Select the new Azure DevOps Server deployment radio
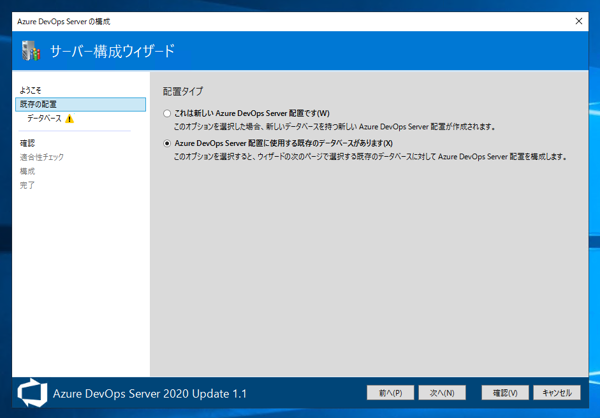This screenshot has height=418, width=600. 167,113
